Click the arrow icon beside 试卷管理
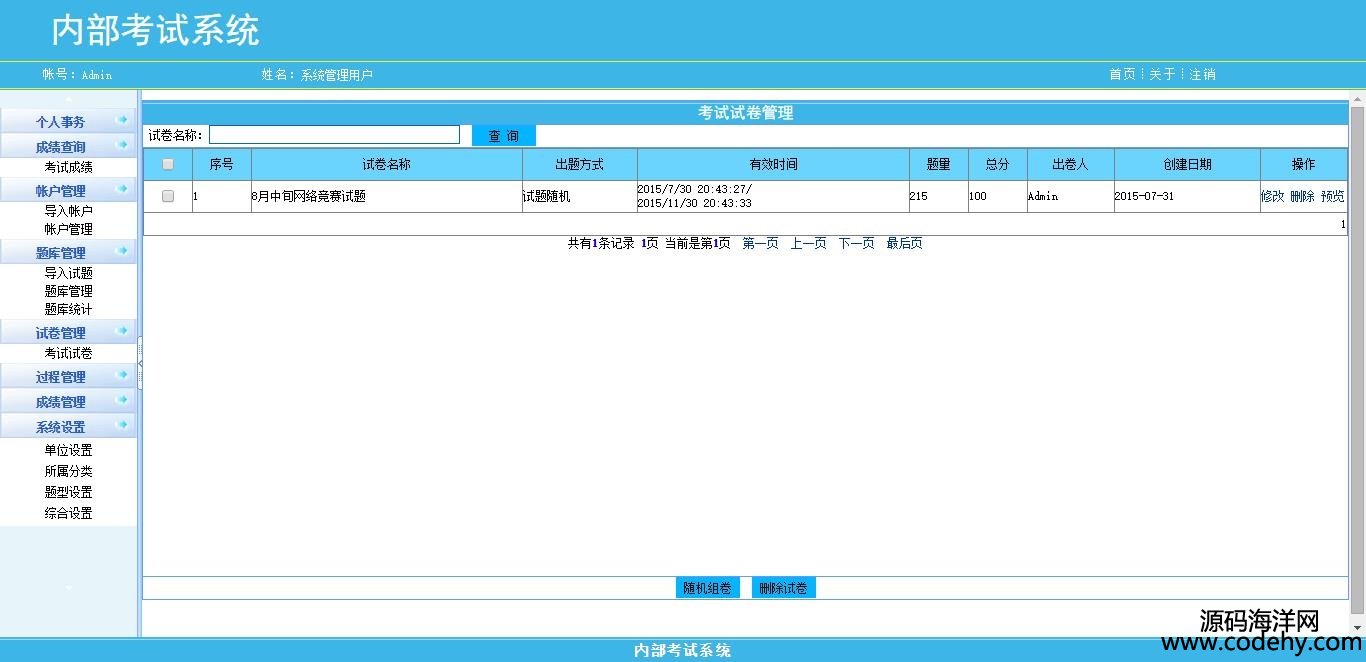The image size is (1366, 662). point(123,331)
